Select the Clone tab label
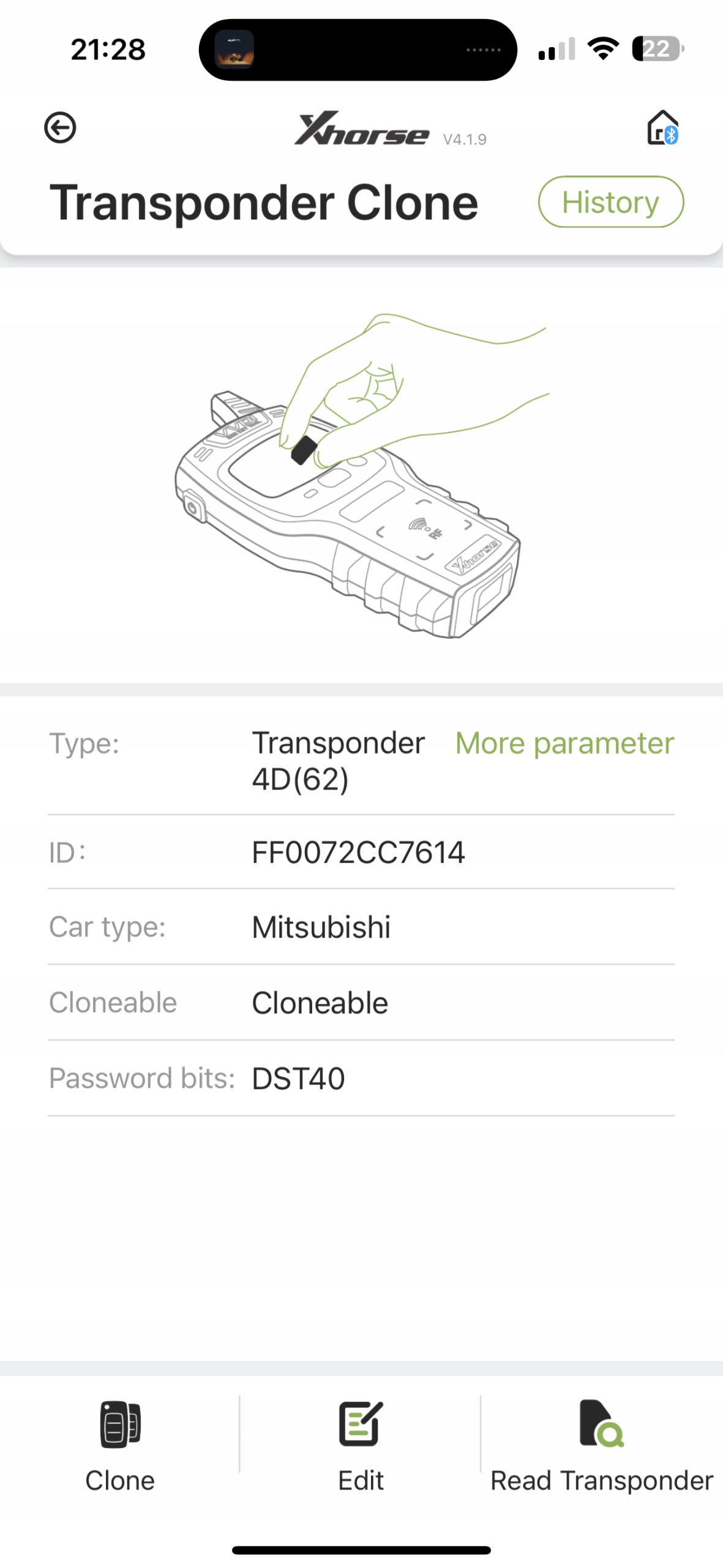Image resolution: width=723 pixels, height=1568 pixels. point(120,1480)
